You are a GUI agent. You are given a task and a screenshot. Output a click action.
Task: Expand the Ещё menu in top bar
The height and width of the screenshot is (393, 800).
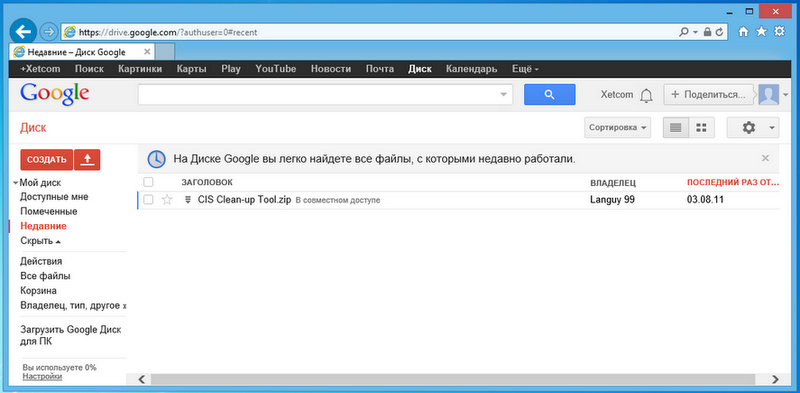[x=526, y=69]
